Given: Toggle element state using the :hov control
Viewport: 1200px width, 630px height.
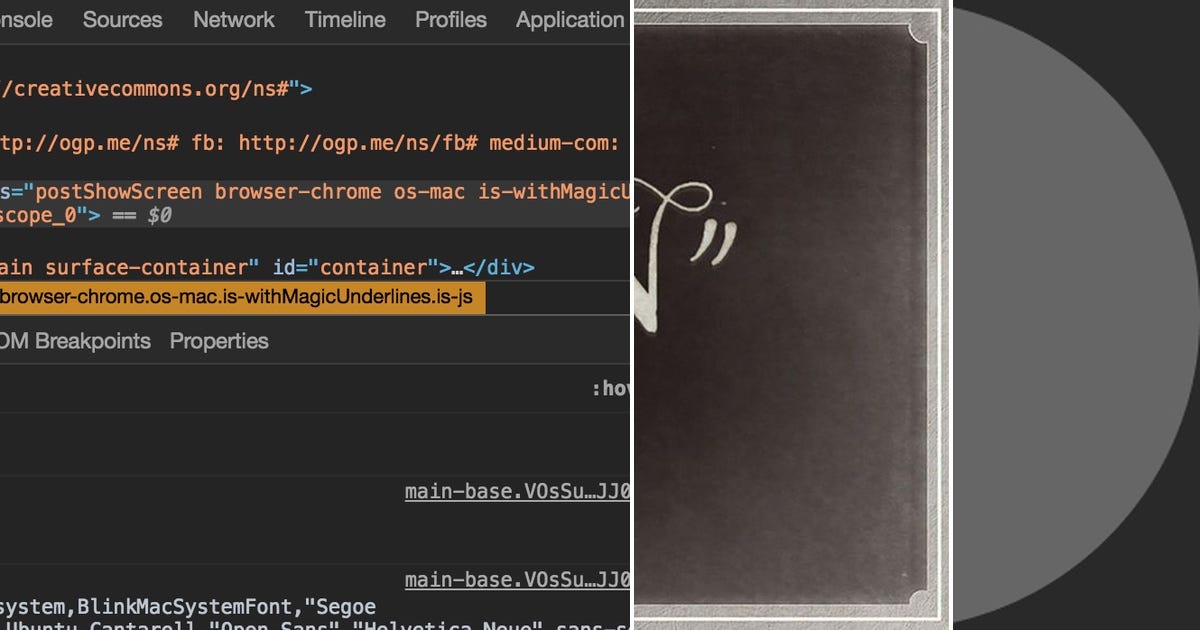Looking at the screenshot, I should click(x=615, y=390).
